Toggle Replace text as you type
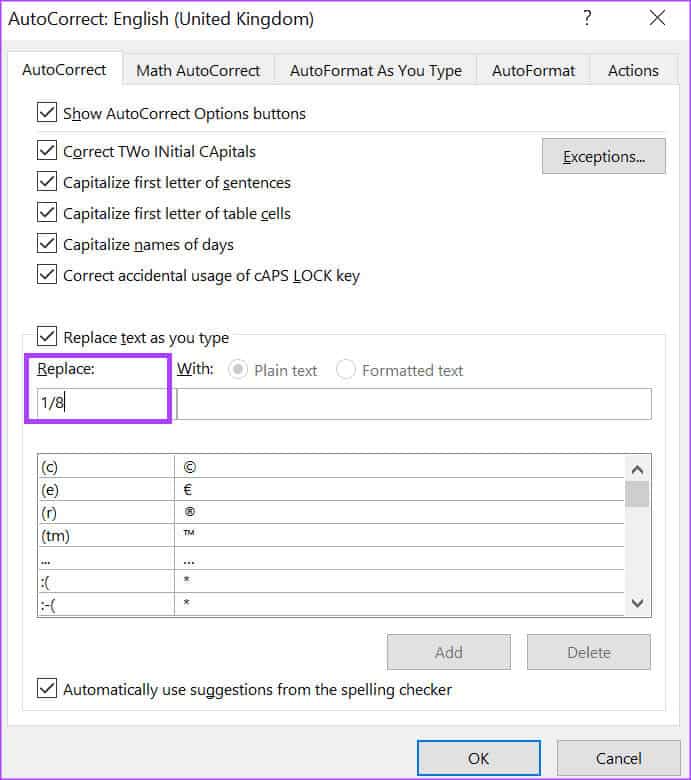This screenshot has width=691, height=780. click(x=47, y=337)
